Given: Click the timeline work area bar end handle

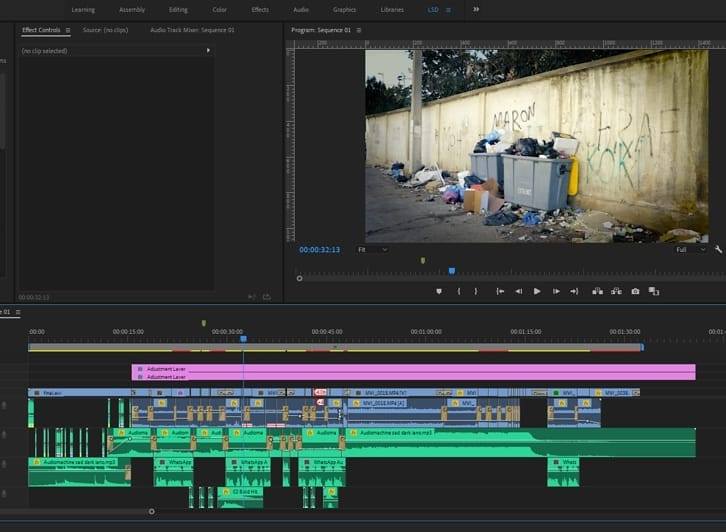Looking at the screenshot, I should pyautogui.click(x=642, y=347).
